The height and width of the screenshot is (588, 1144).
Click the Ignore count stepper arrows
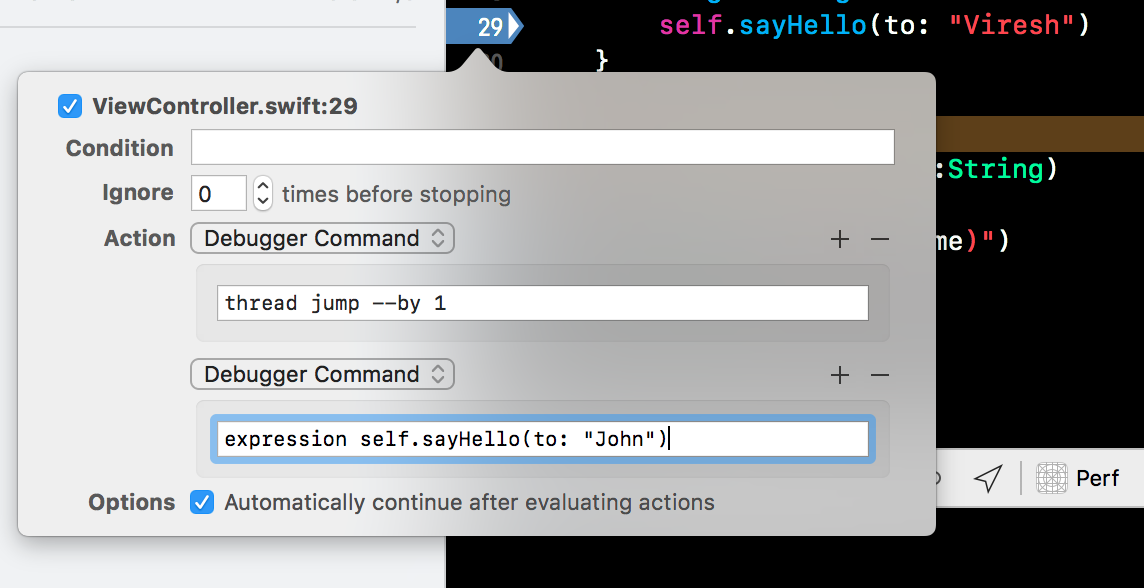coord(263,193)
